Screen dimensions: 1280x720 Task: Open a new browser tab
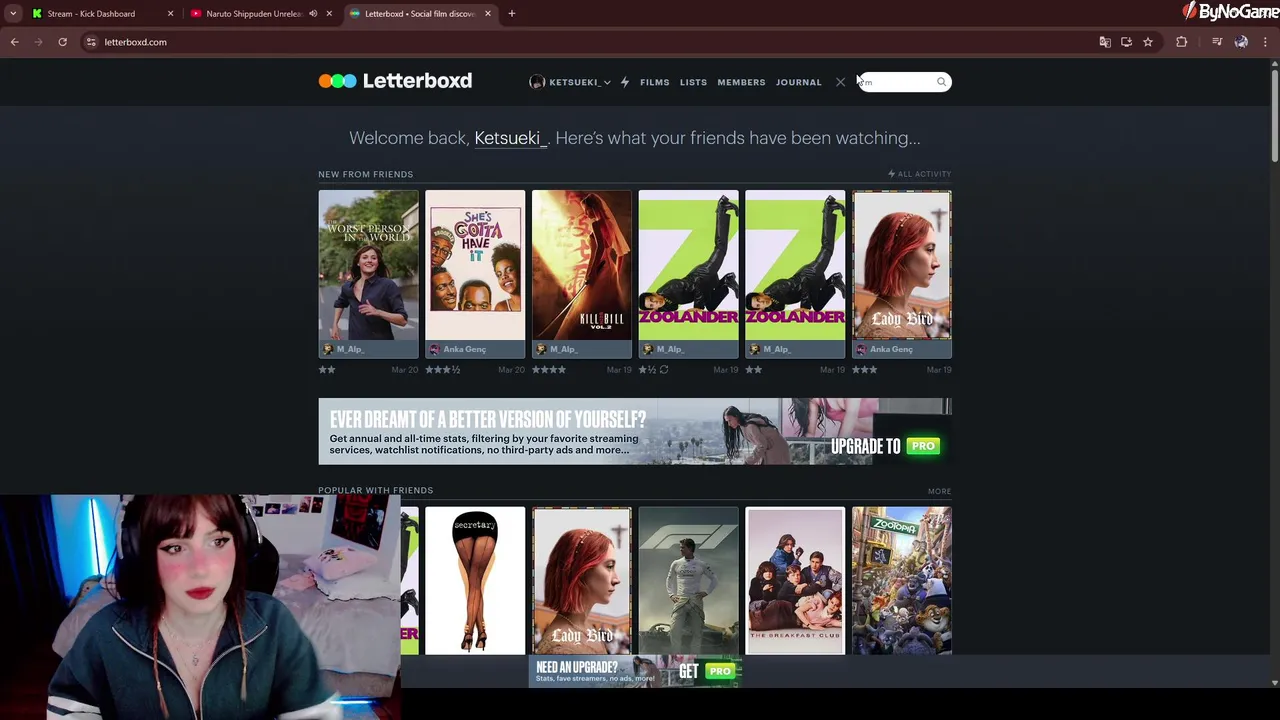coord(512,14)
